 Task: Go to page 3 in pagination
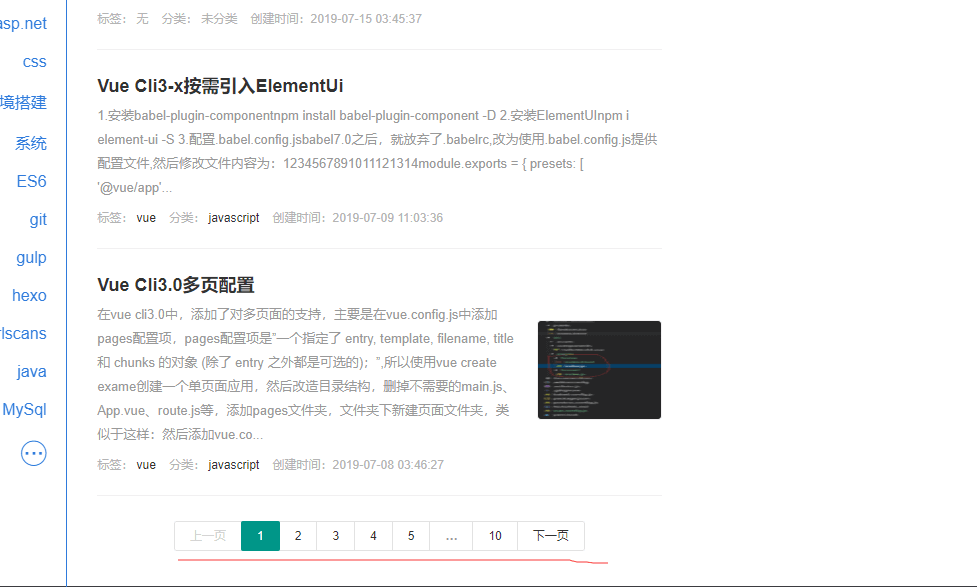tap(335, 536)
